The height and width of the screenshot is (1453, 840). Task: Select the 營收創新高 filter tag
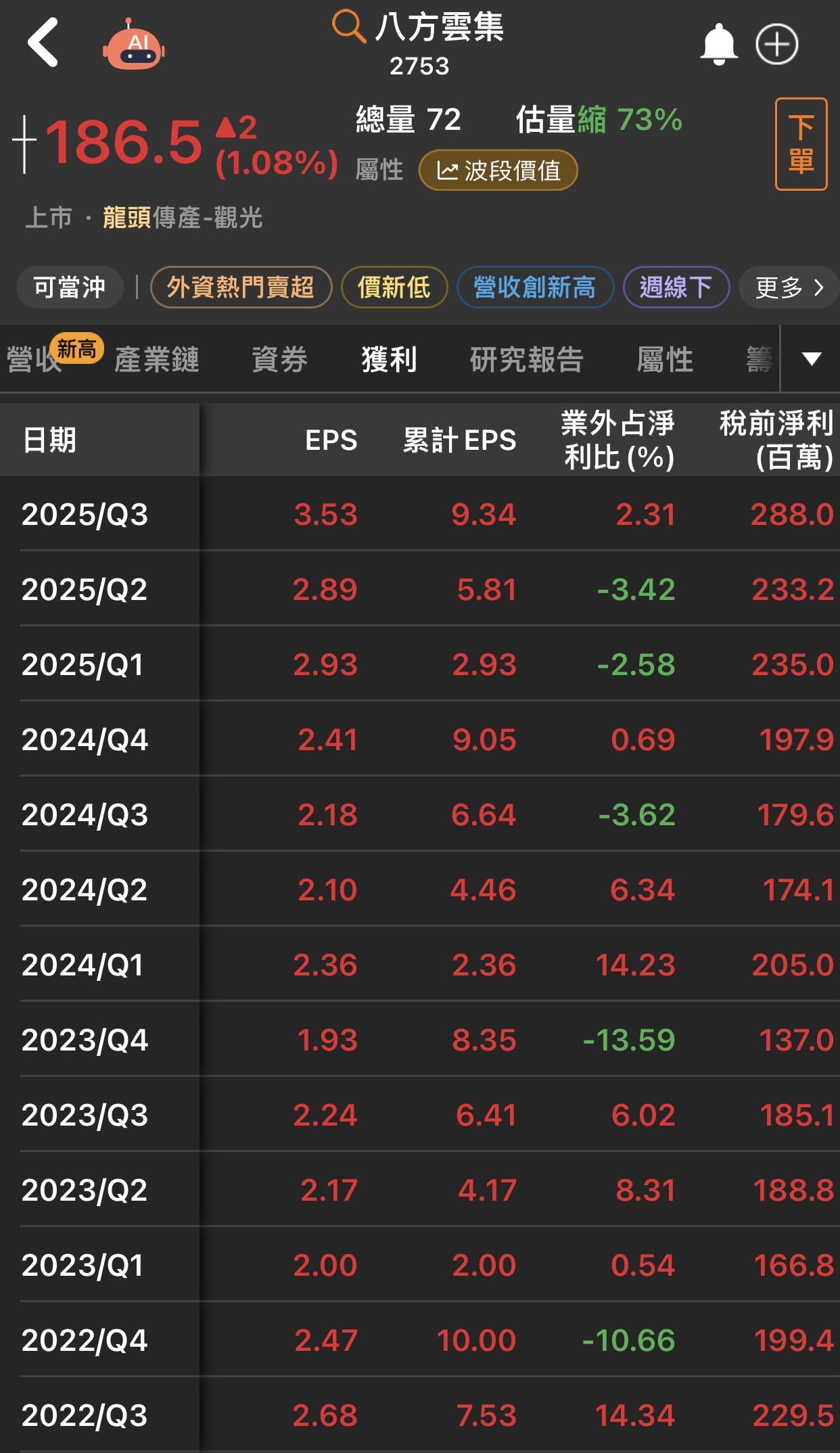click(534, 287)
